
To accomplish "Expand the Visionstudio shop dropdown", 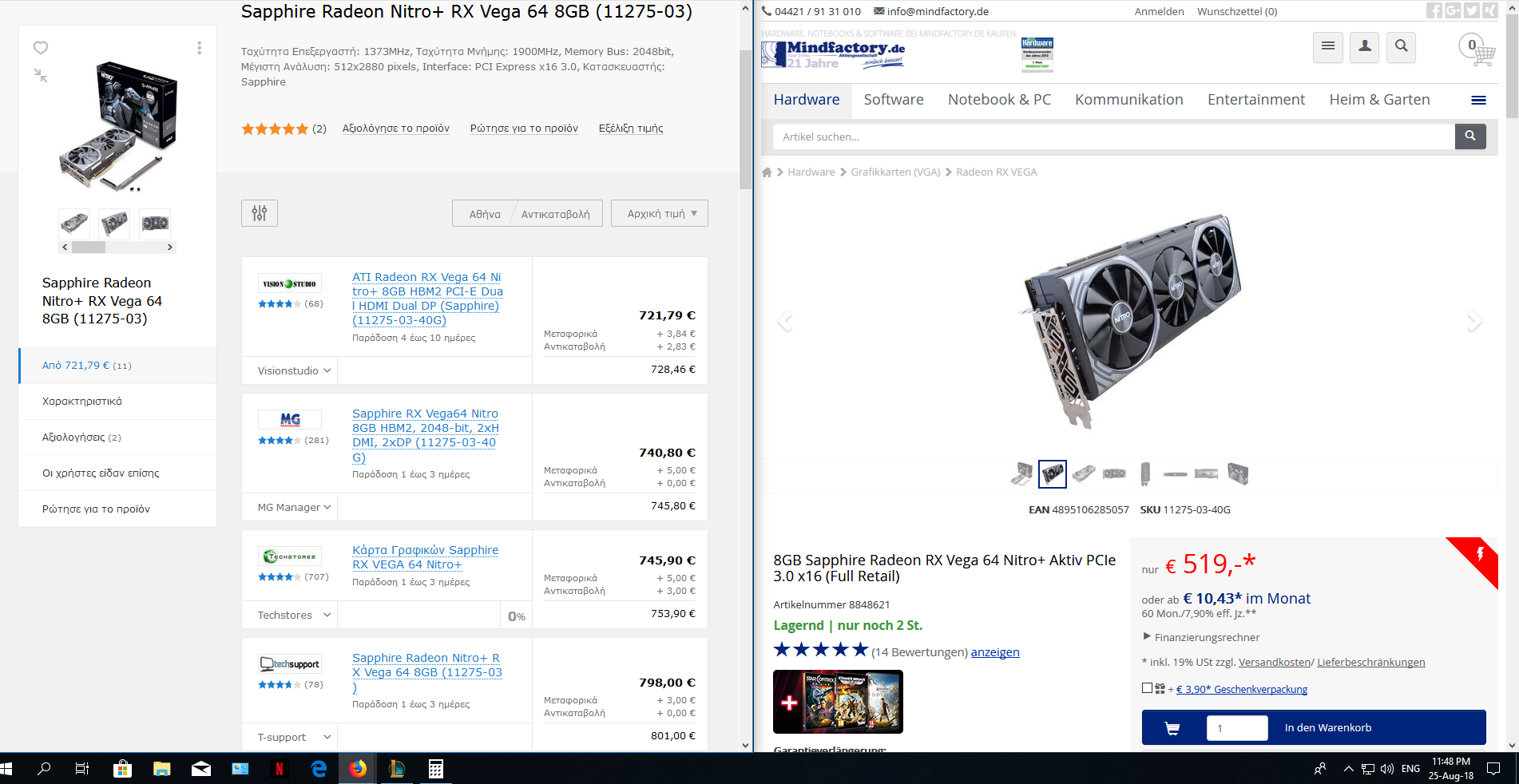I will [x=294, y=370].
